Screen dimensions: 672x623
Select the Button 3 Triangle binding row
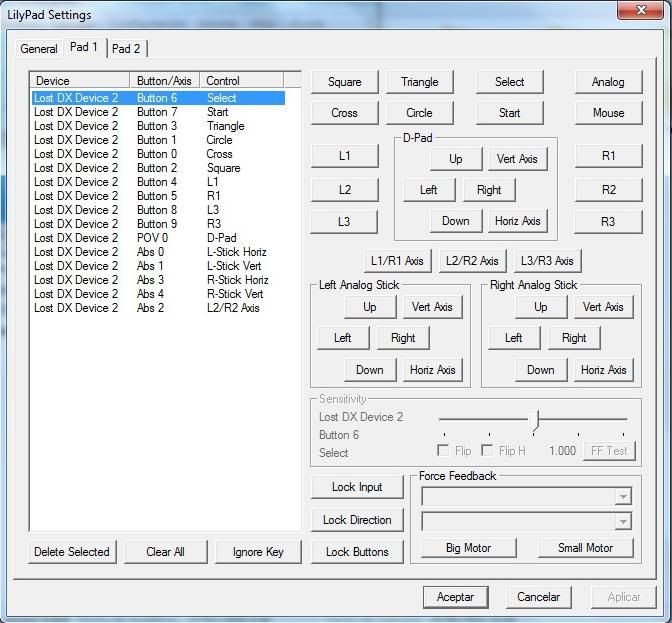(159, 126)
